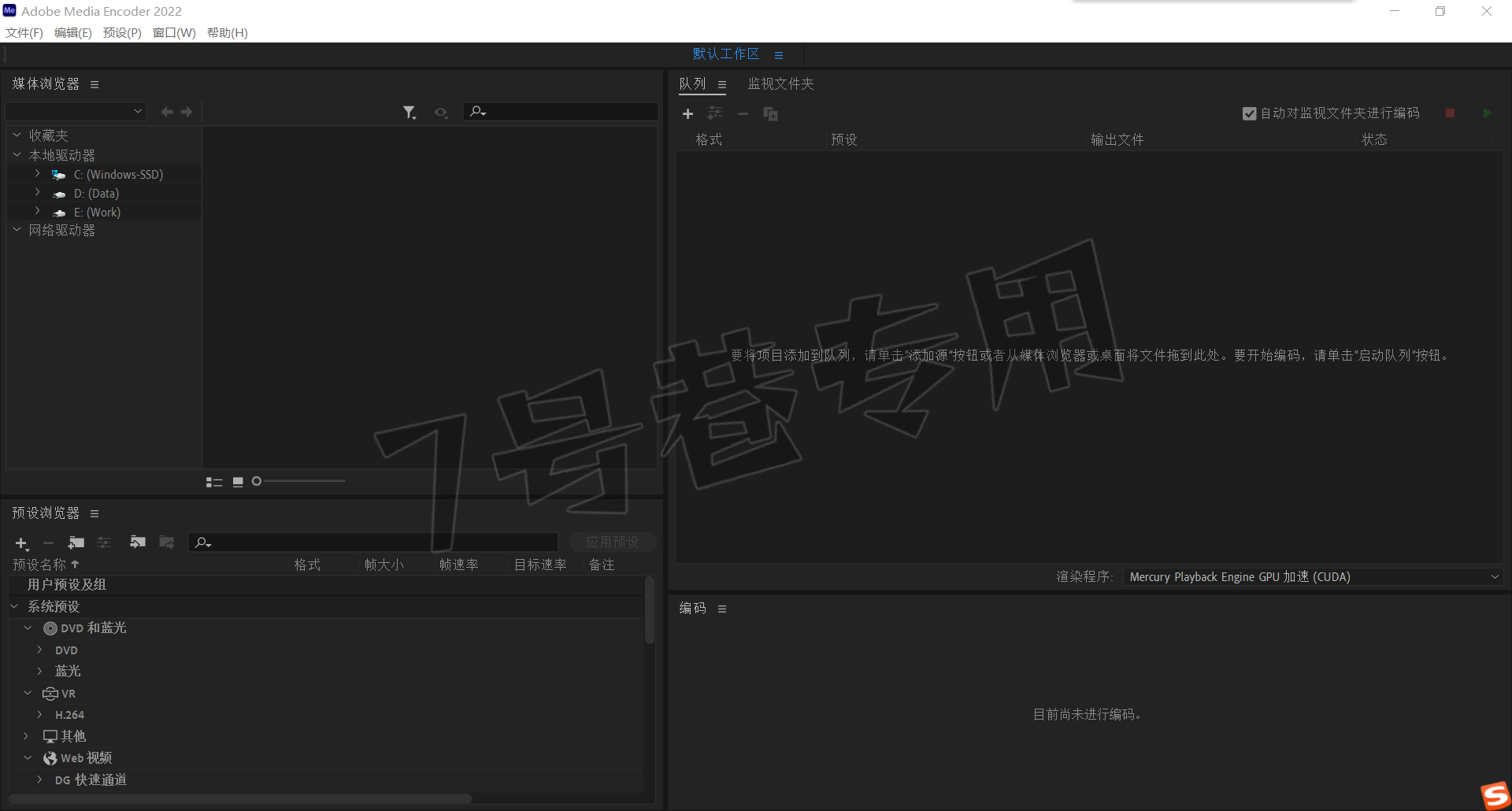Open the Queue panel menu icon
The width and height of the screenshot is (1512, 811).
[722, 84]
